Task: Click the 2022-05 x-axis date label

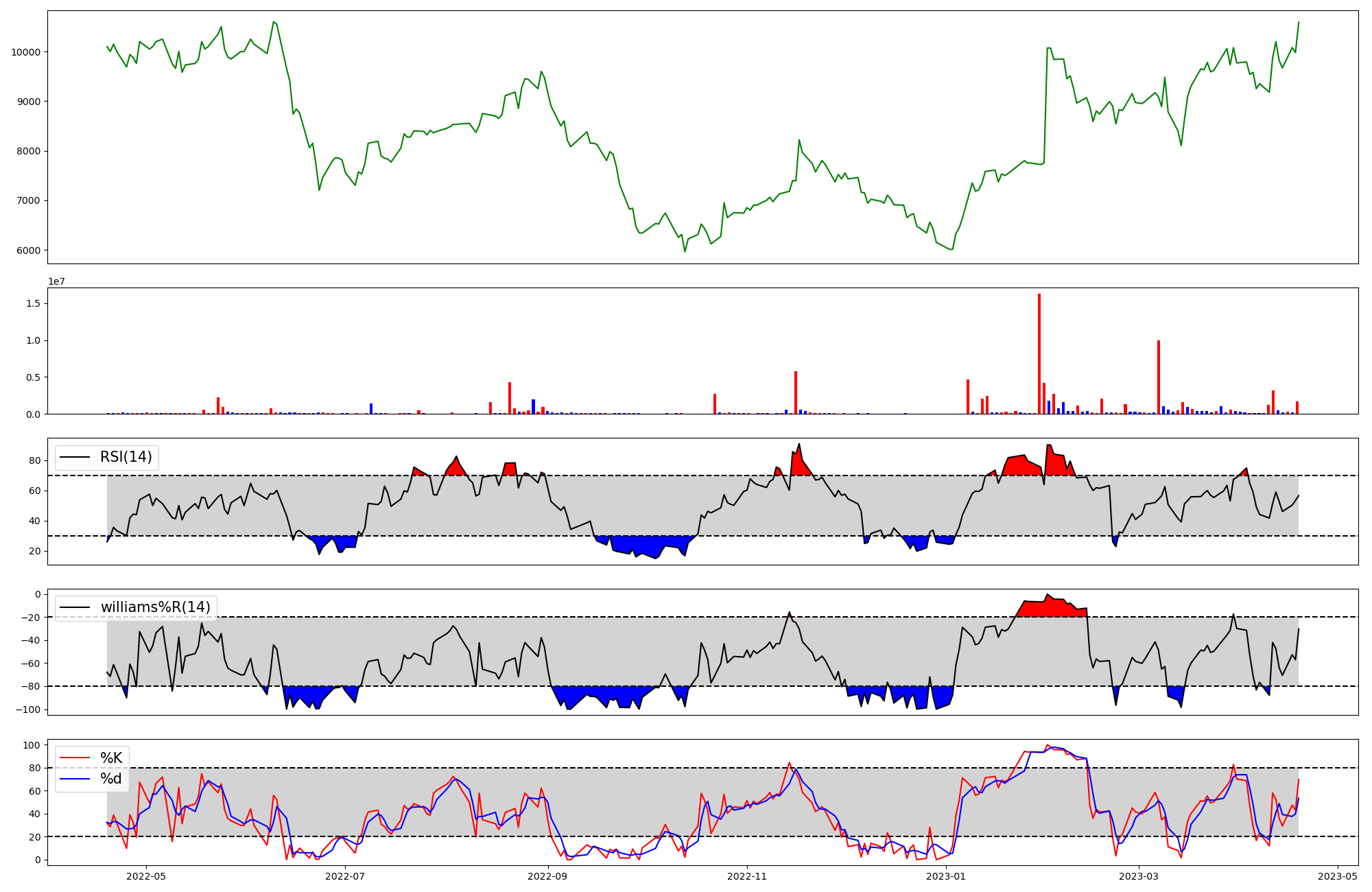Action: click(146, 876)
